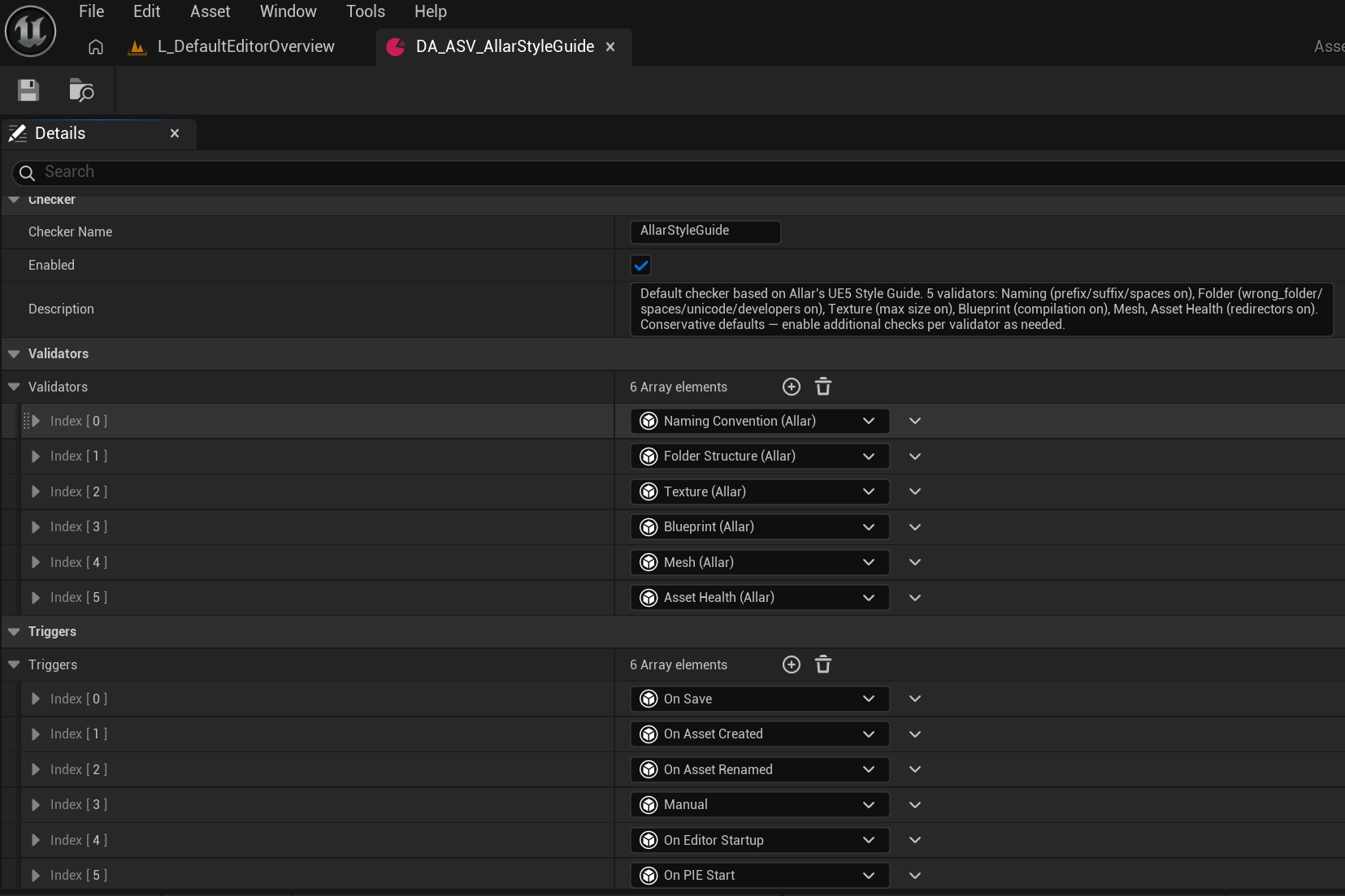Expand Validators Index [ 2 ] row
This screenshot has height=896, width=1345.
tap(36, 491)
